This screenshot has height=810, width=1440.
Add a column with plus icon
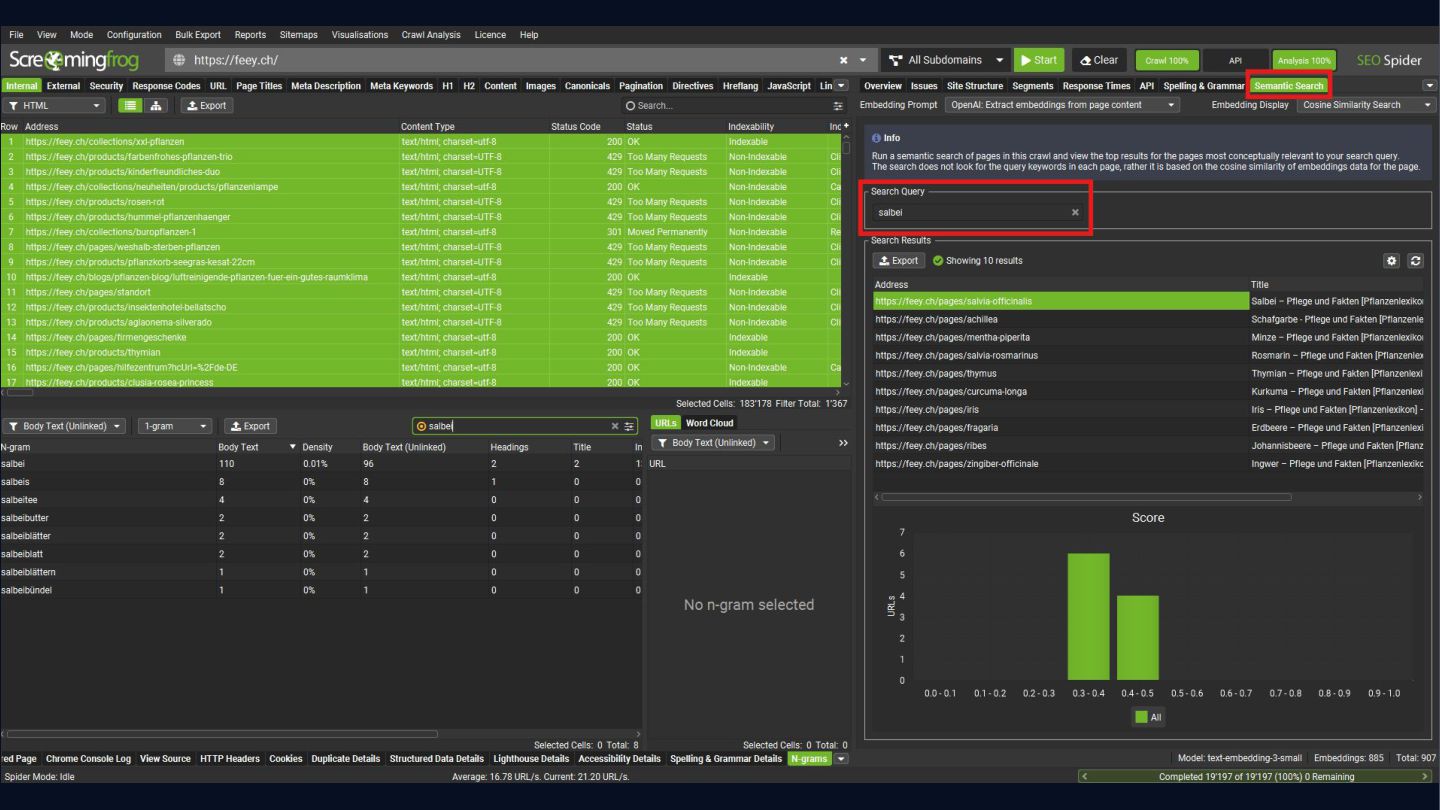click(846, 126)
